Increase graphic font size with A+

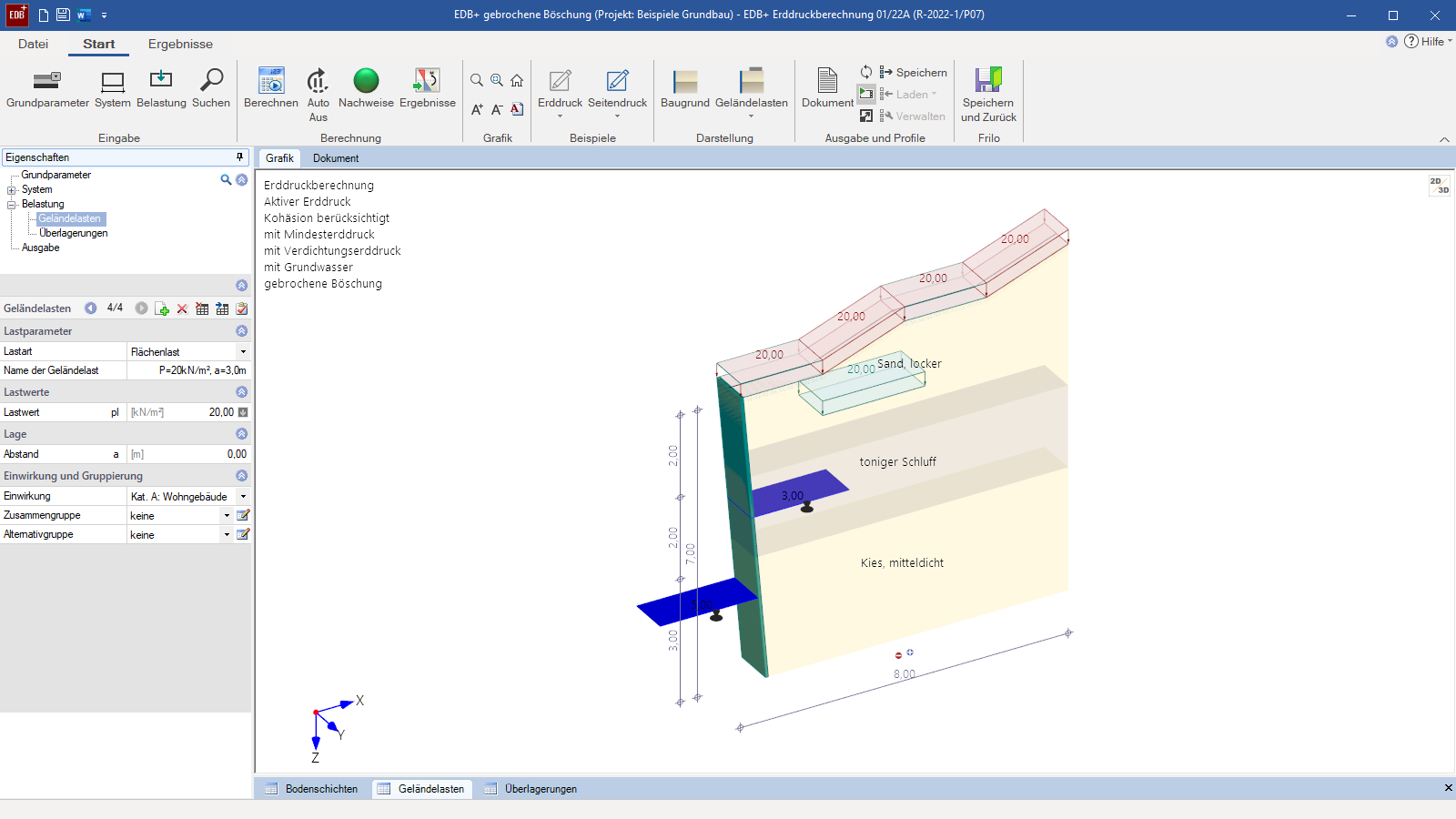coord(477,109)
